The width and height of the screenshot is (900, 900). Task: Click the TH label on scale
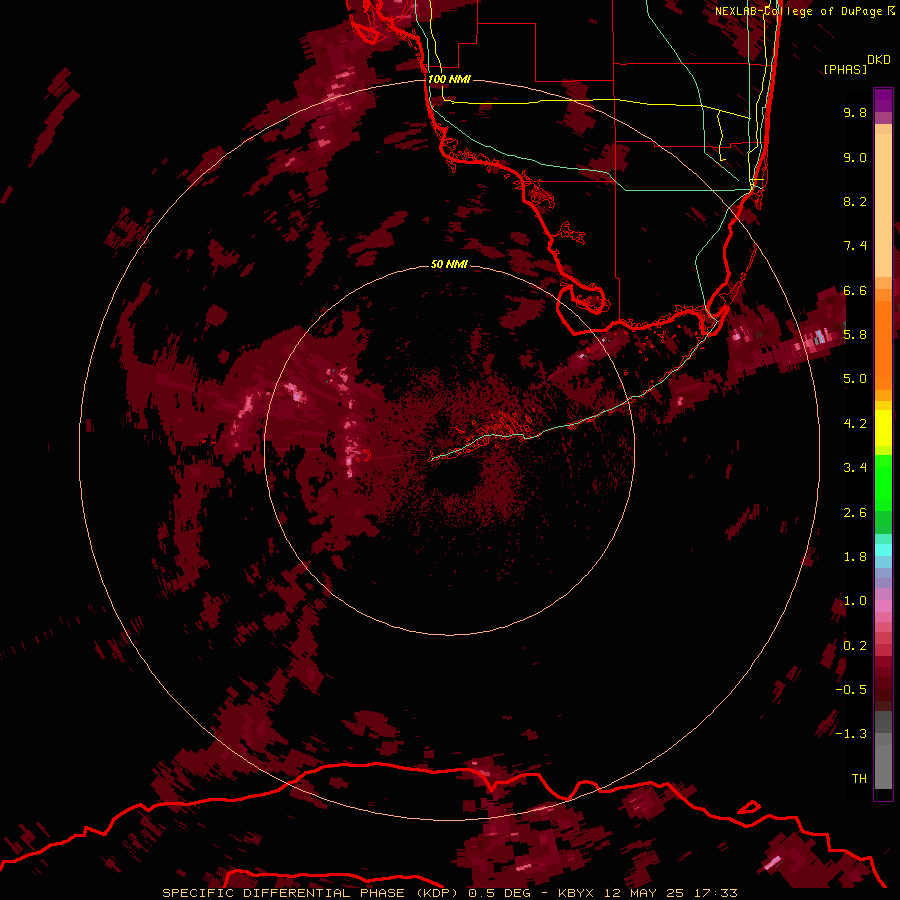click(859, 779)
